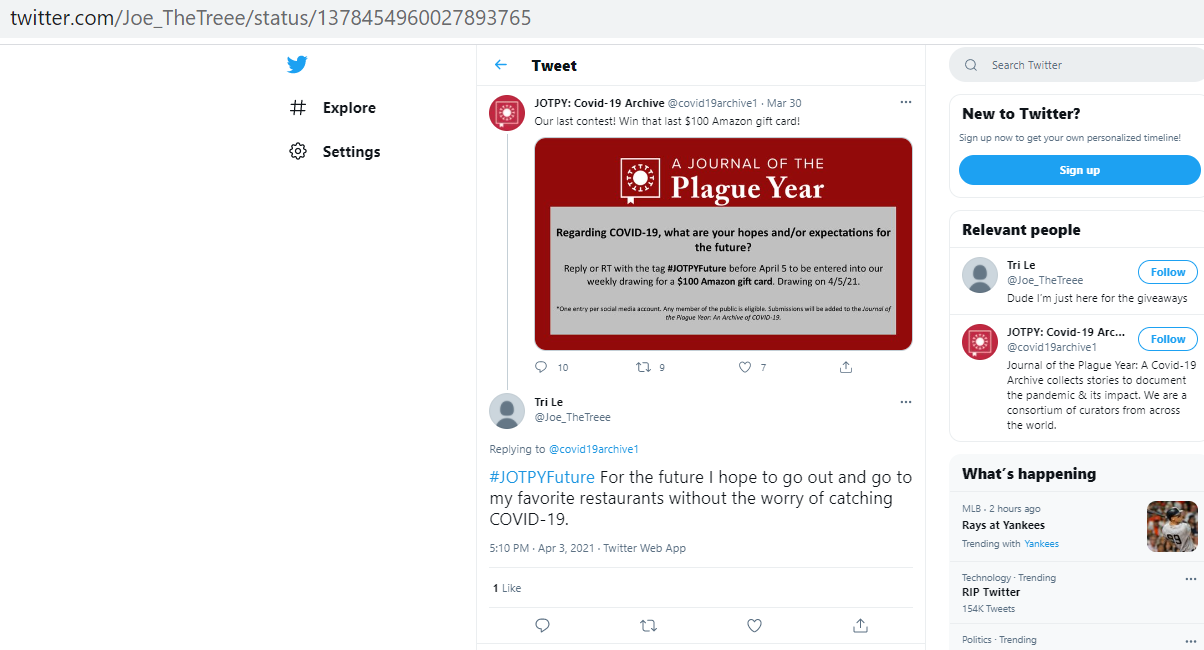Open more options on JOTPY tweet
1204x650 pixels.
tap(905, 102)
